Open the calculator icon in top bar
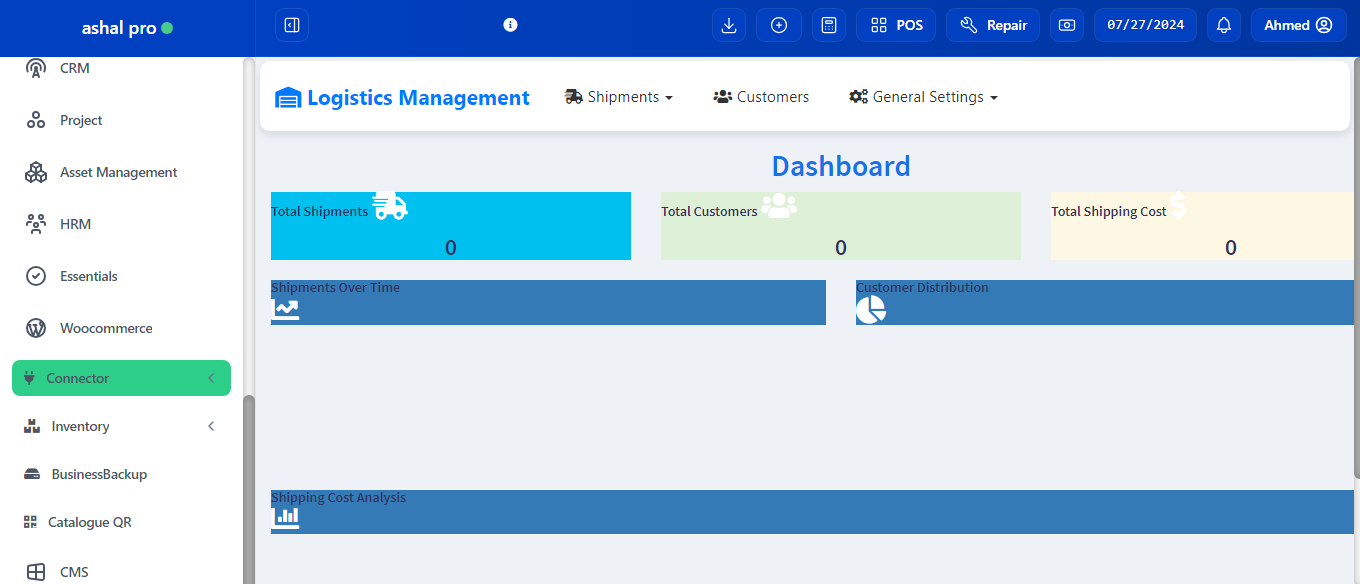The height and width of the screenshot is (584, 1360). (829, 25)
